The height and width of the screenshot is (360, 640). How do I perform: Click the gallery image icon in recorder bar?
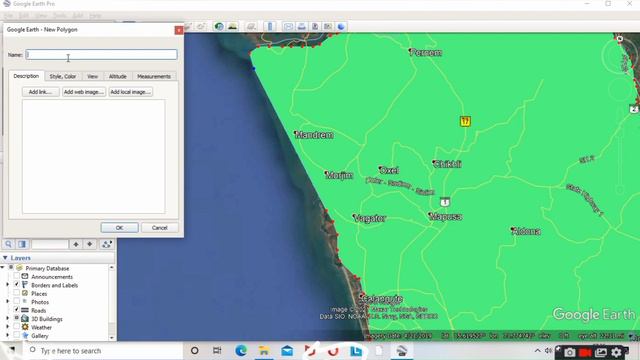point(601,352)
